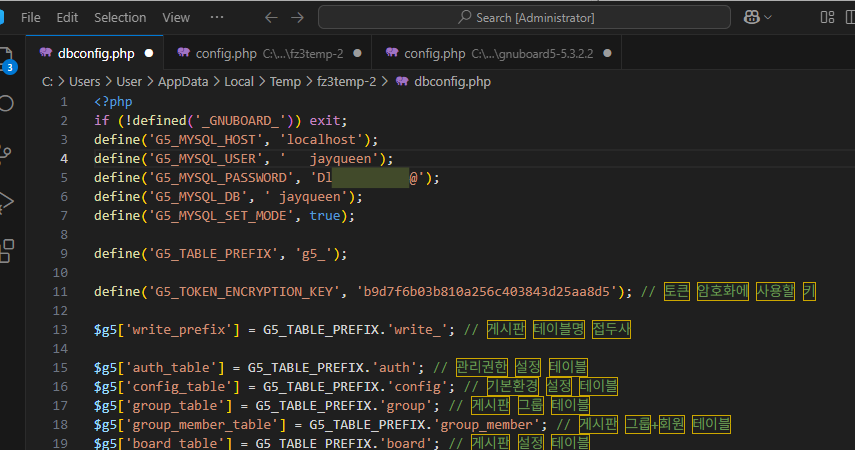Screen dimensions: 855x450
Task: Open the Search view in activity bar
Action: 7,103
